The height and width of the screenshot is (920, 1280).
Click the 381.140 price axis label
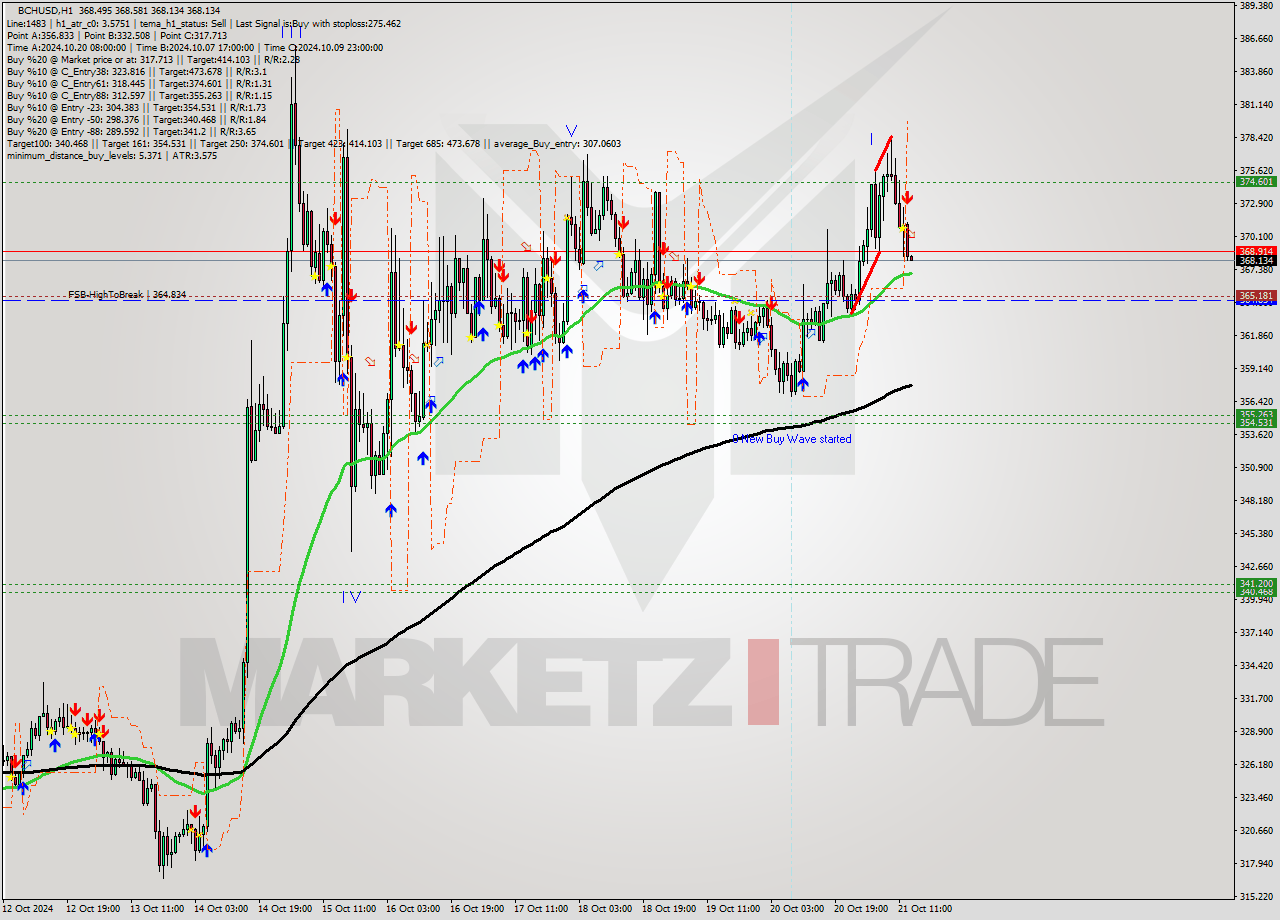coord(1256,105)
